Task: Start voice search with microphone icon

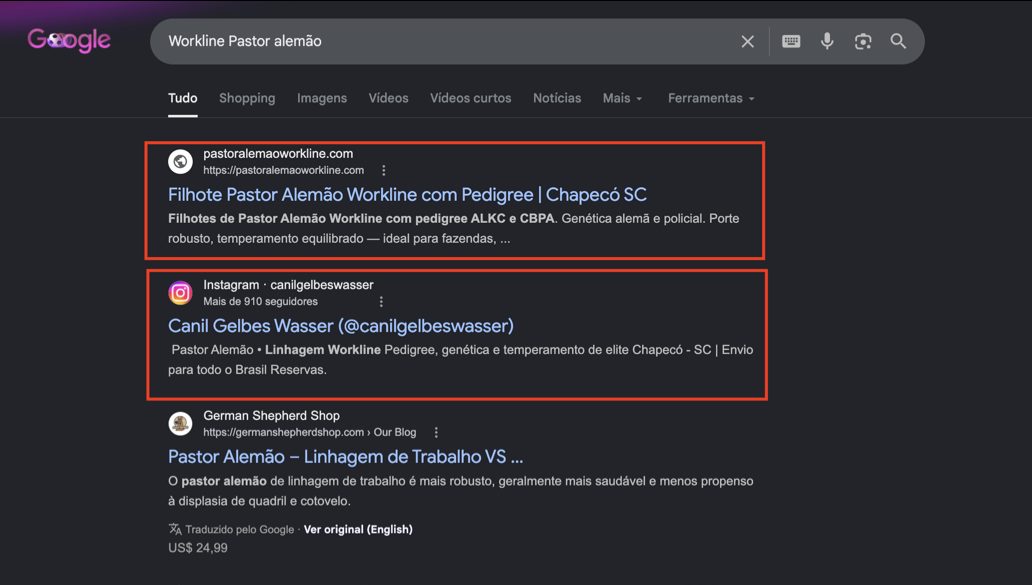Action: click(827, 41)
